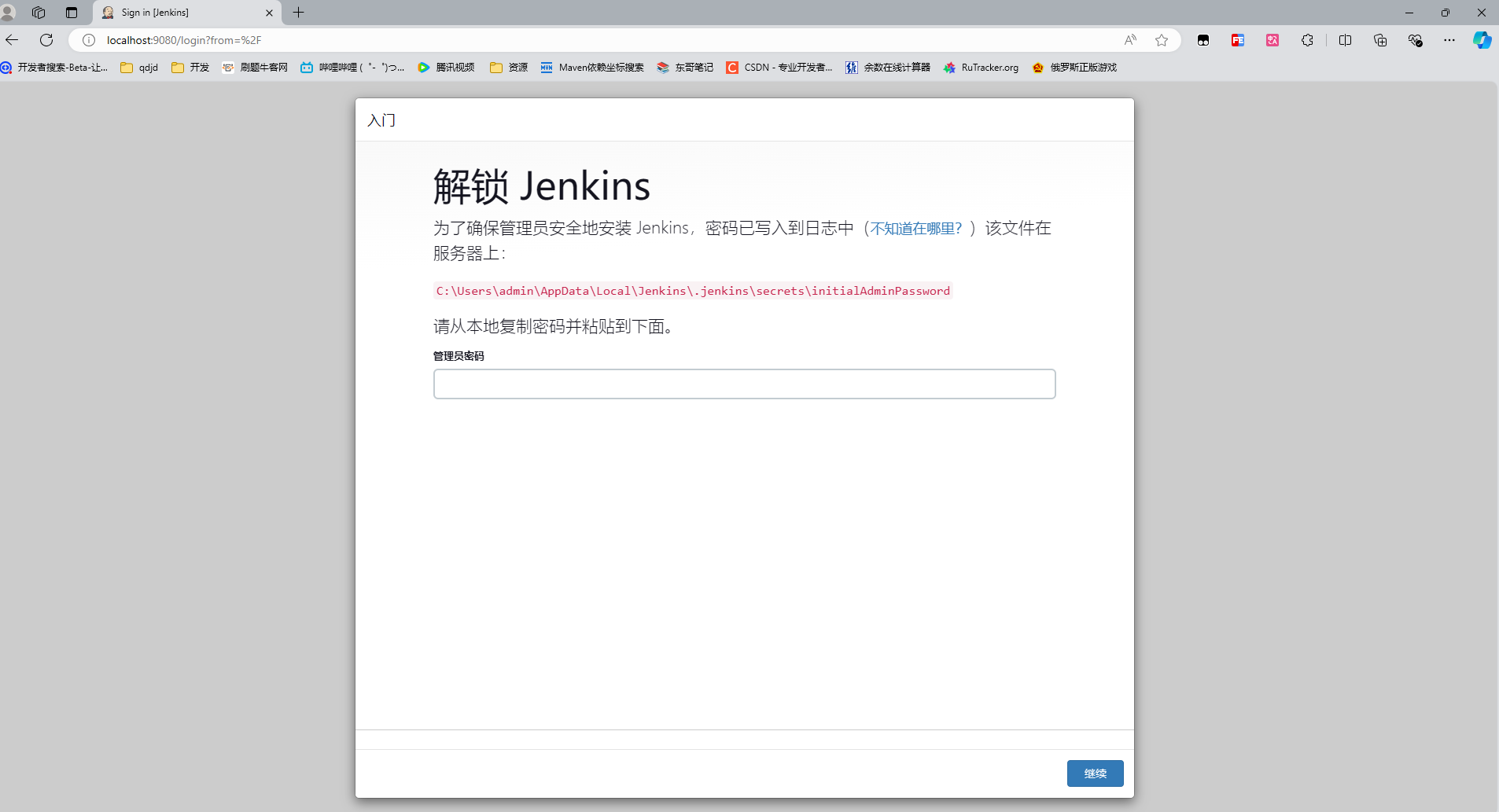
Task: Open the Tab actions menu
Action: pyautogui.click(x=72, y=13)
